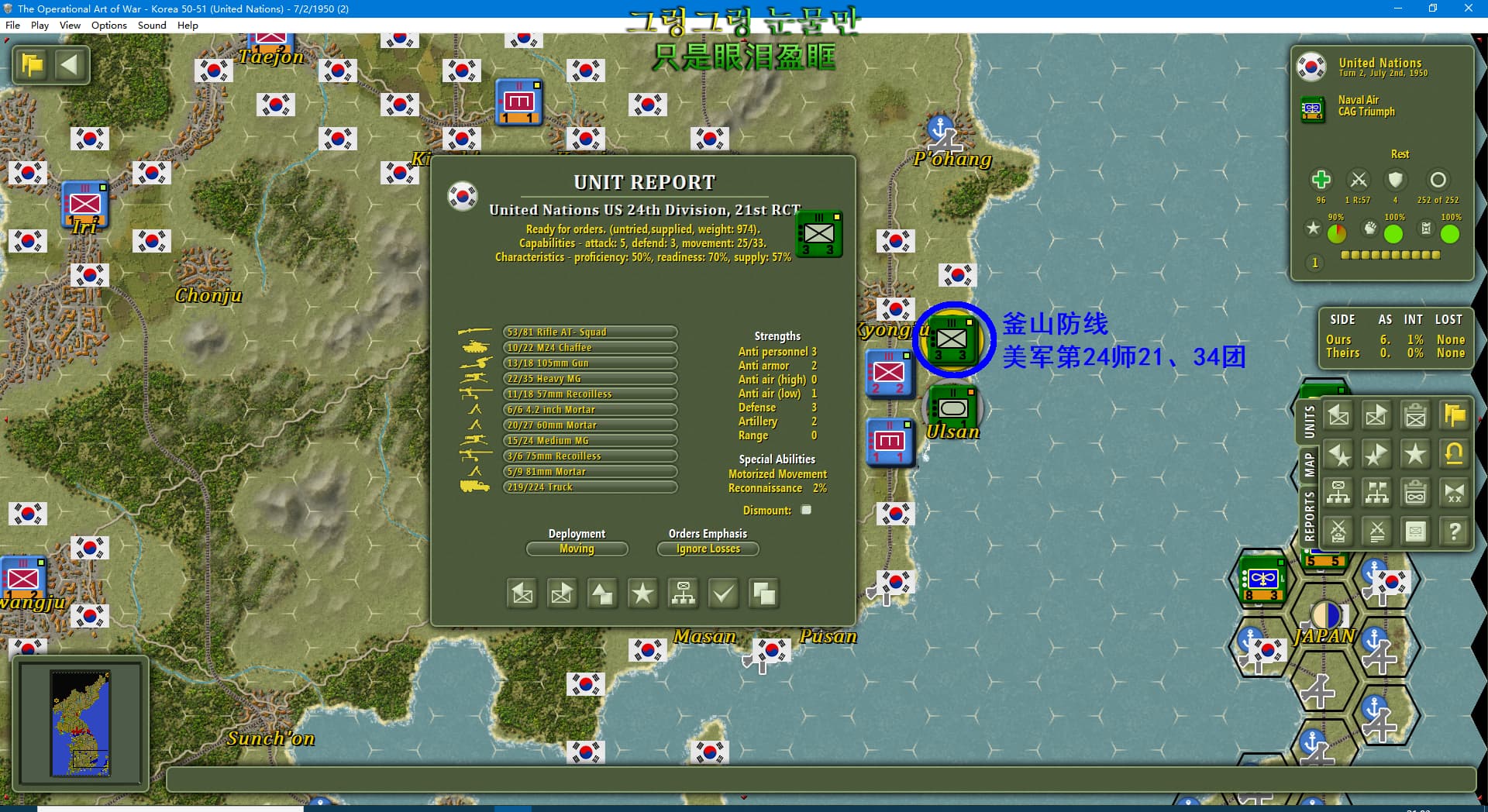This screenshot has width=1488, height=812.
Task: Click the bowtie XX division icon
Action: pyautogui.click(x=1455, y=493)
